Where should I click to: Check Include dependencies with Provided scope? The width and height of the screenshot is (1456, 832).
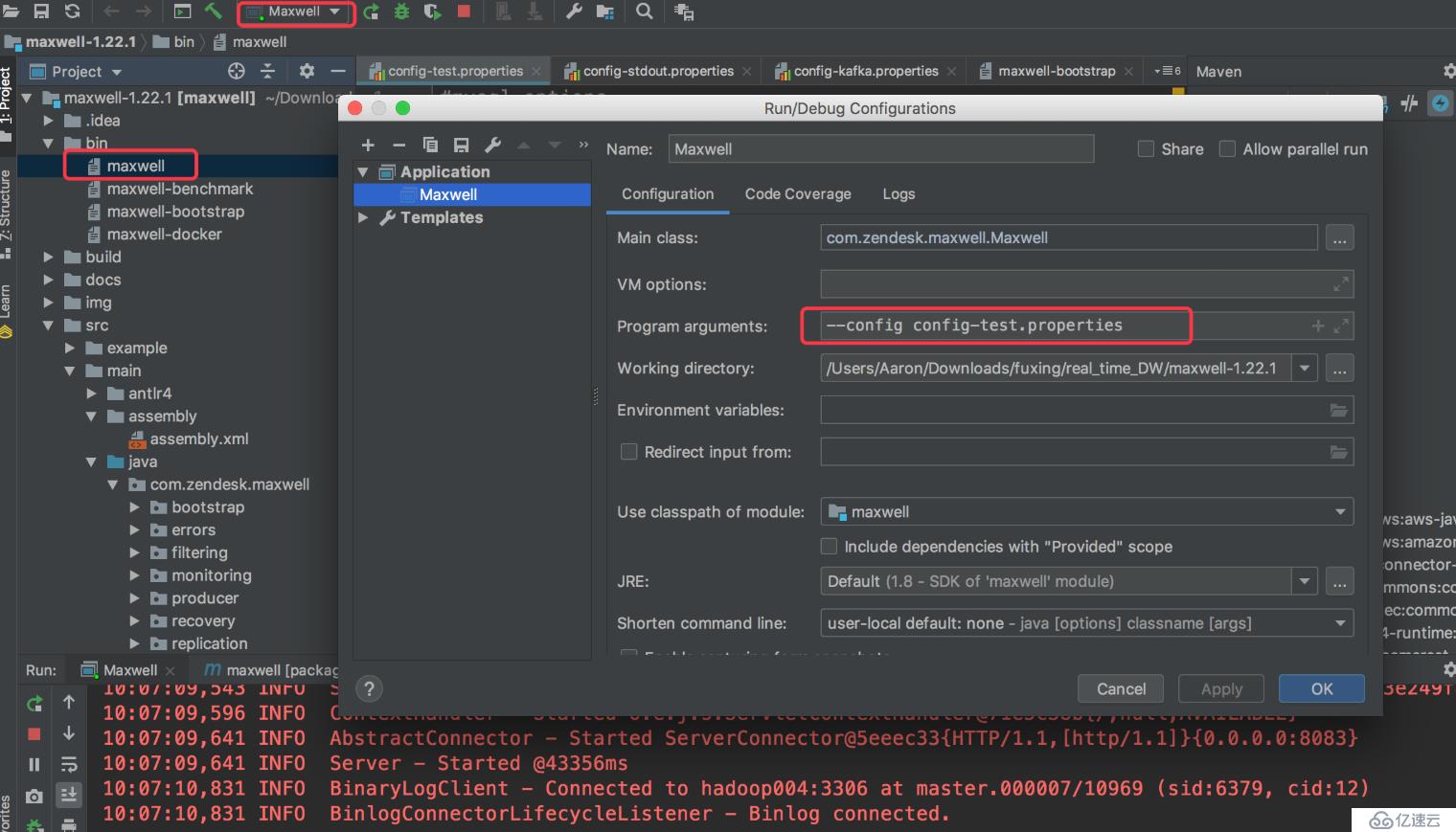(x=830, y=546)
